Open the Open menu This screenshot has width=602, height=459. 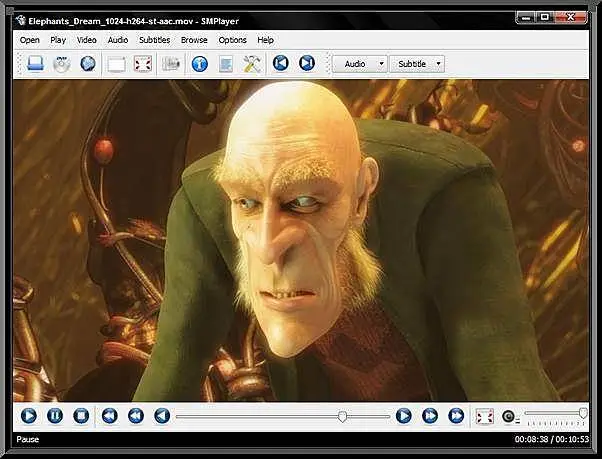(x=30, y=40)
